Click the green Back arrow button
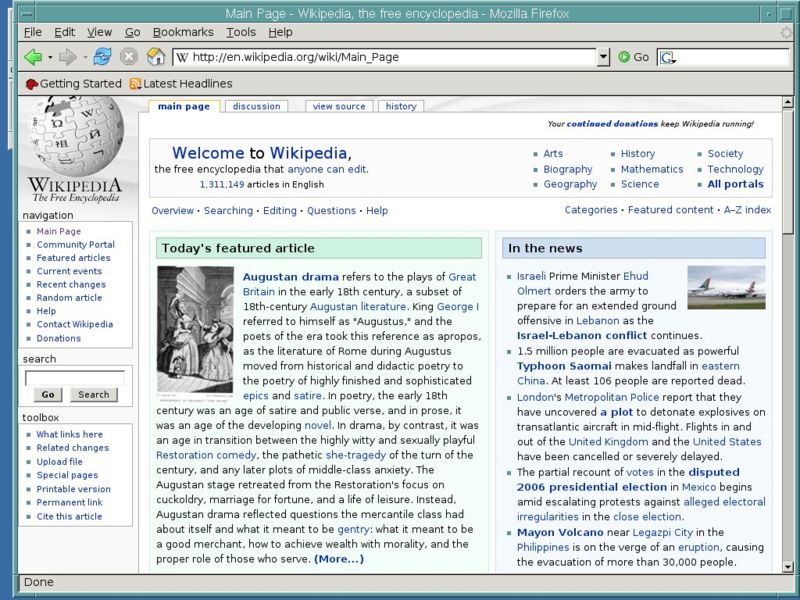 [x=33, y=57]
